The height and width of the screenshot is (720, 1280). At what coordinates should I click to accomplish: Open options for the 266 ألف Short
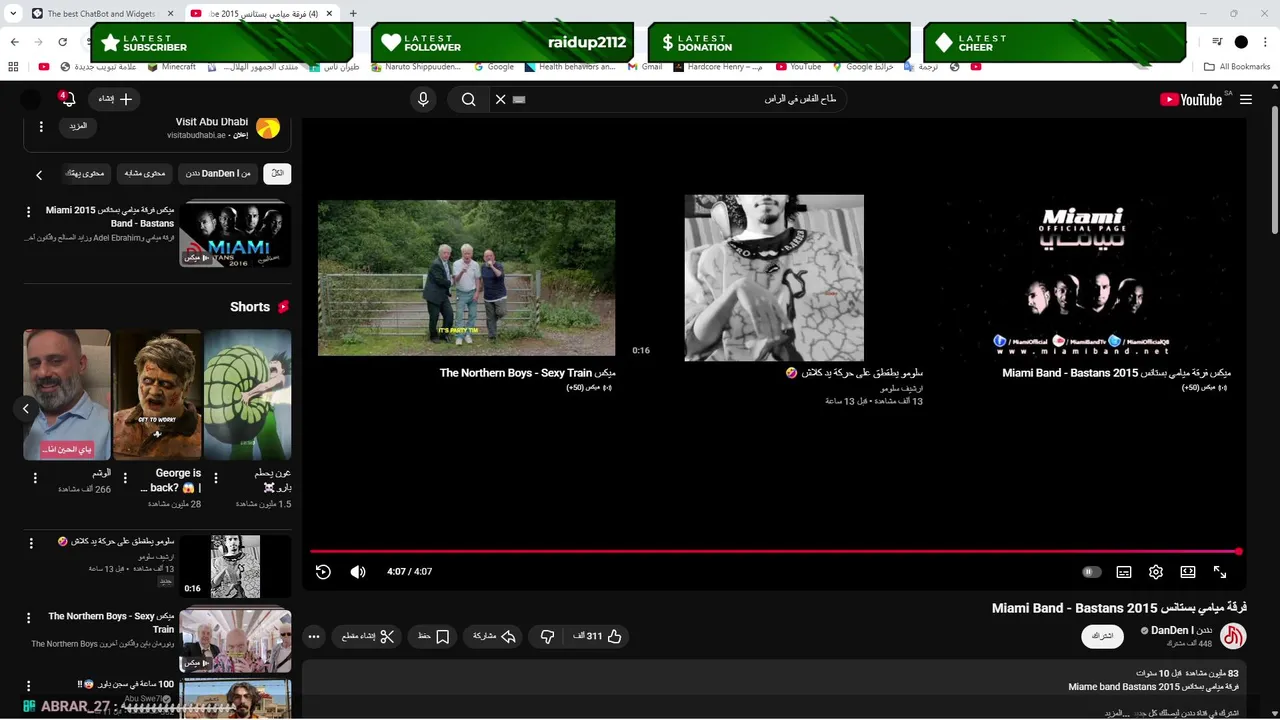[34, 478]
